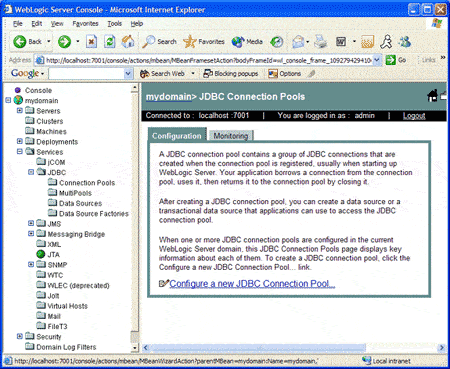Click the address URL field
Screen dimensions: 450x369
point(209,60)
